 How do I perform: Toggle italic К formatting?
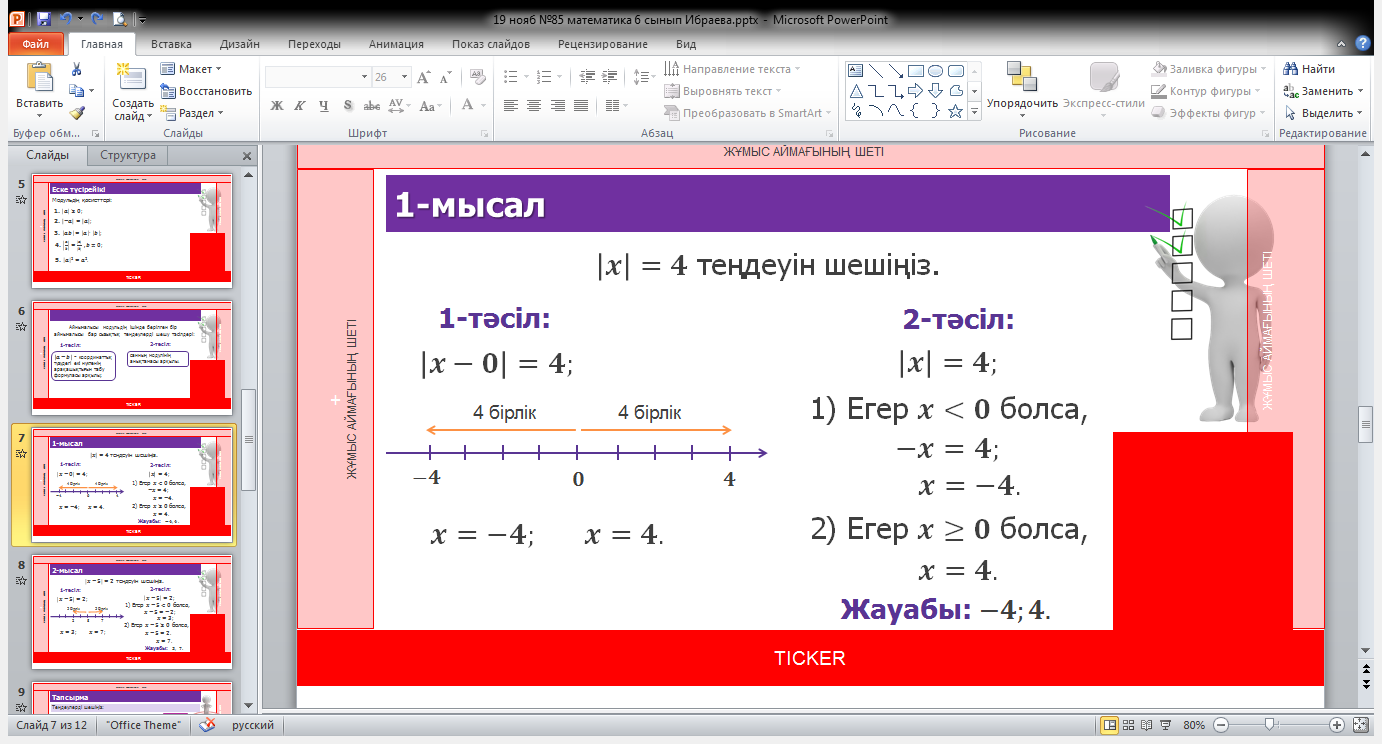[299, 105]
